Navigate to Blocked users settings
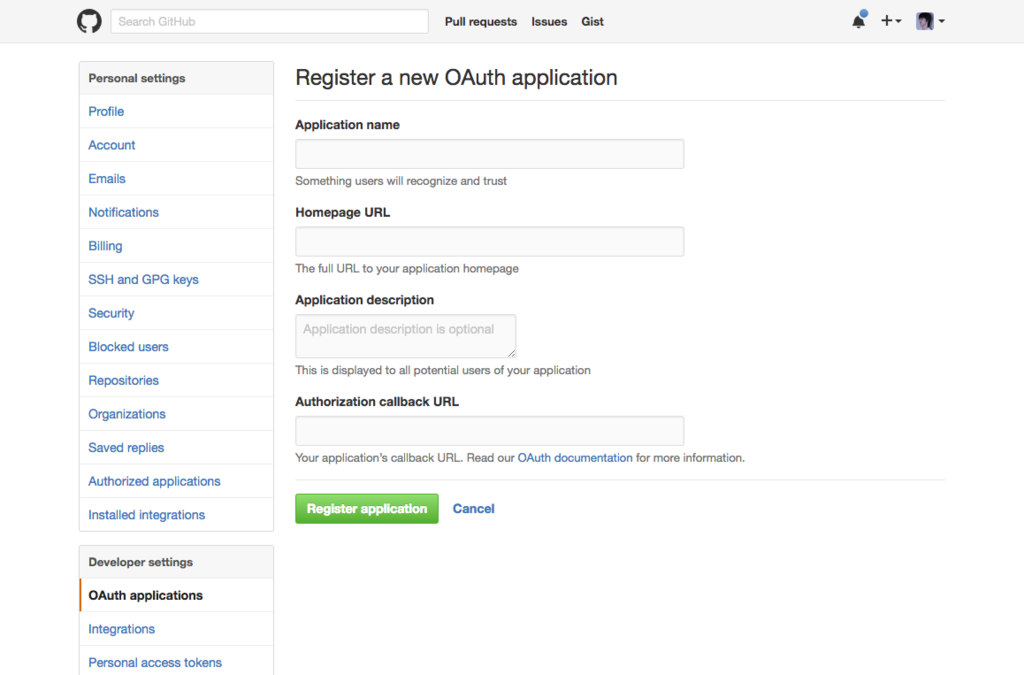Viewport: 1024px width, 675px height. click(128, 346)
